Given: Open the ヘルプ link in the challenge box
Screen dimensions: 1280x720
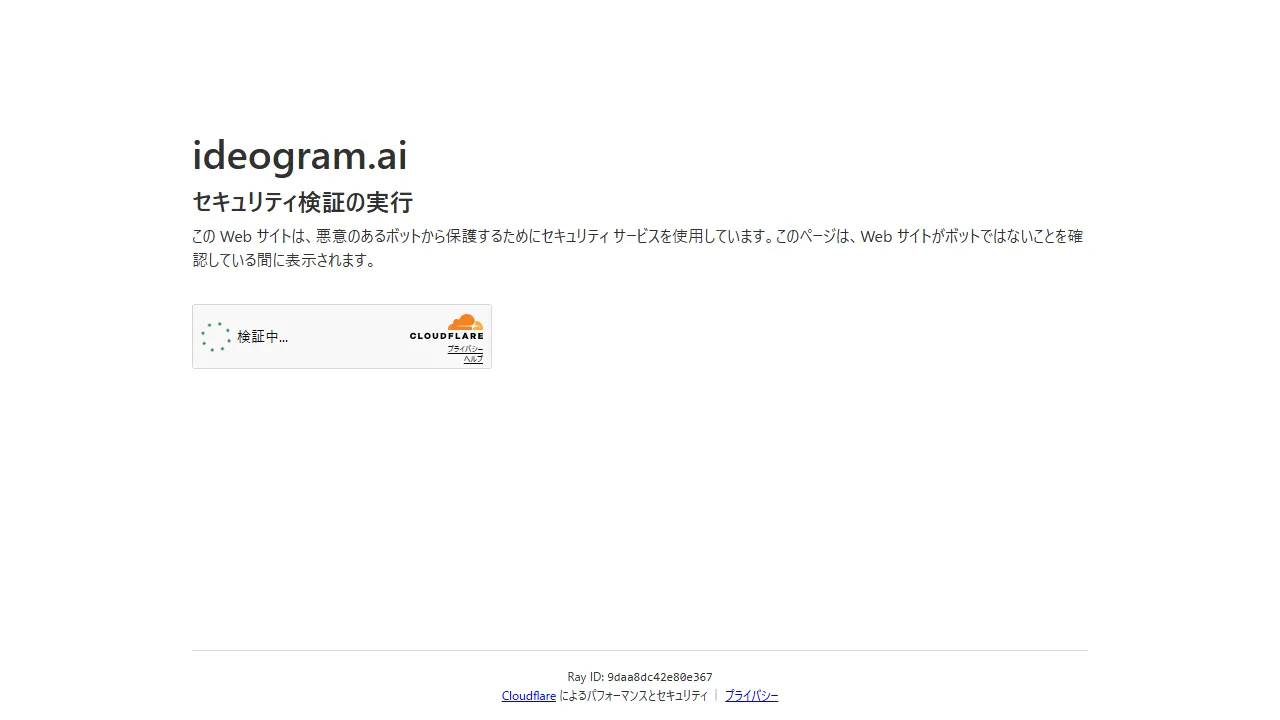Looking at the screenshot, I should (470, 359).
